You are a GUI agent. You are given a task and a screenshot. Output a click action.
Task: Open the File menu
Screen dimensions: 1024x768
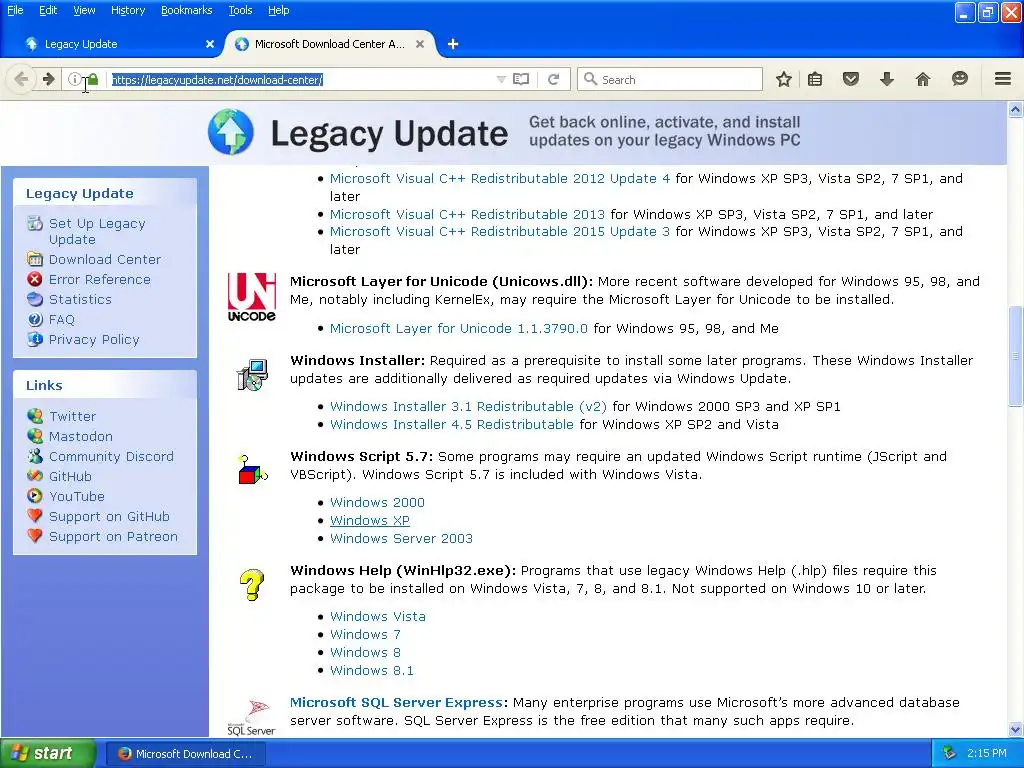click(15, 10)
